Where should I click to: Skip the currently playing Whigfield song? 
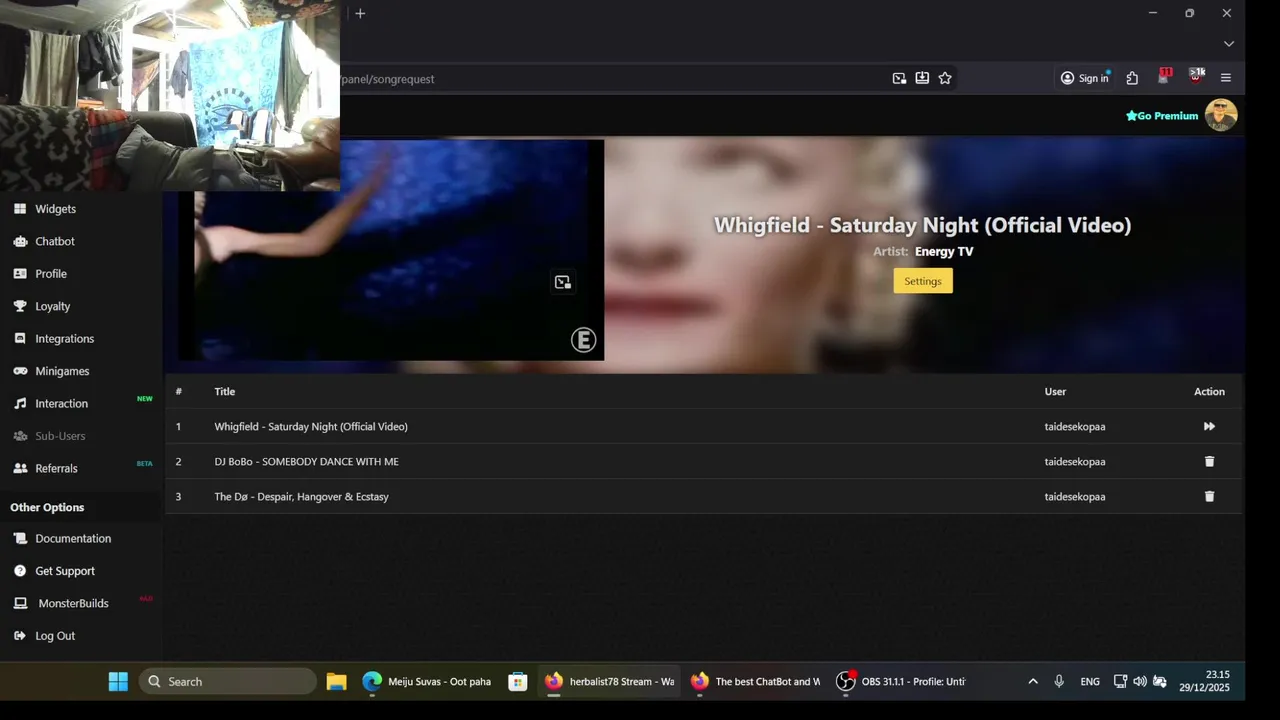coord(1209,426)
